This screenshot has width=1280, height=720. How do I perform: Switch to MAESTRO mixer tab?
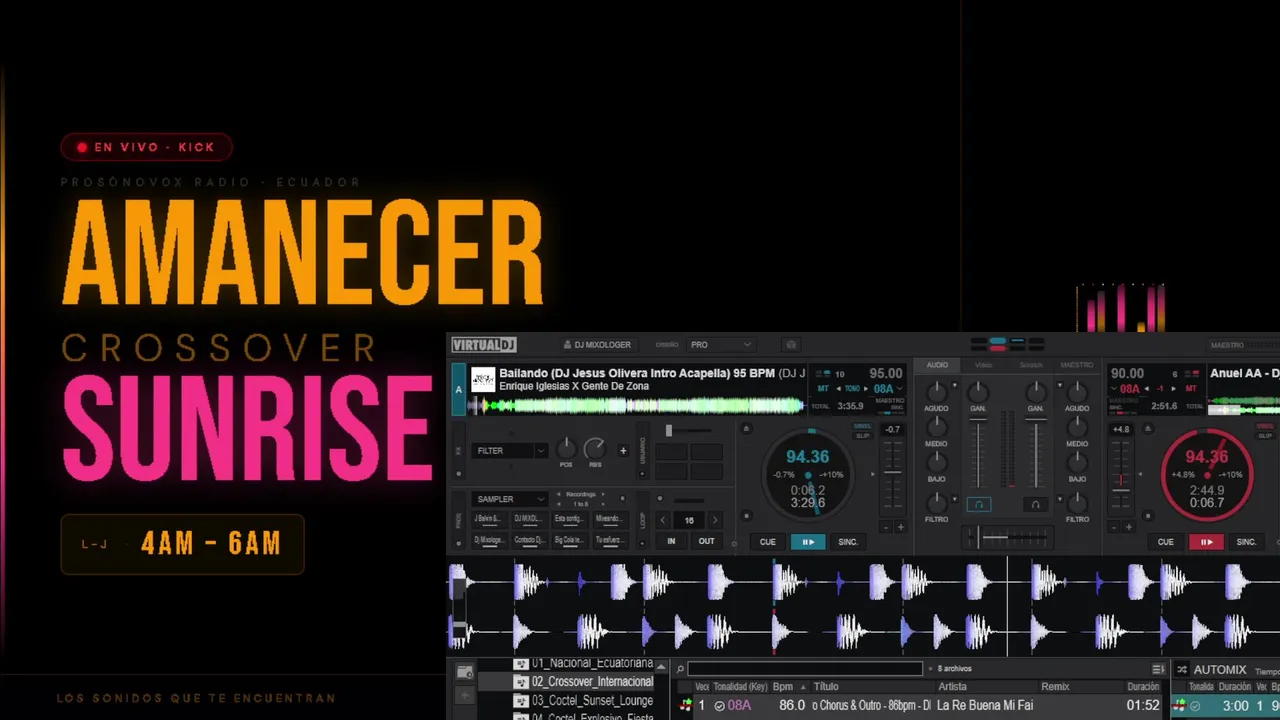point(1077,365)
